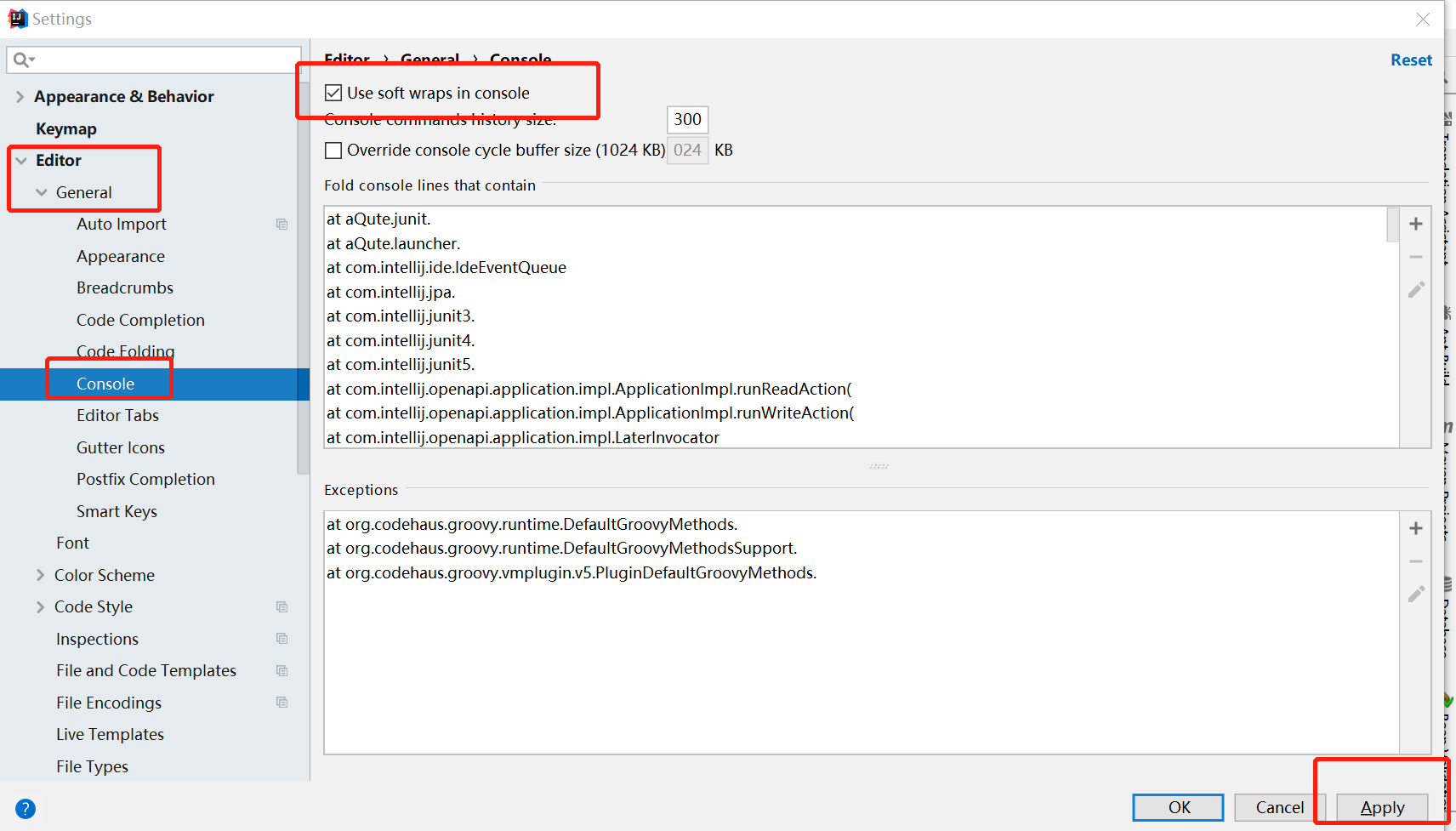Collapse the Editor section arrow
This screenshot has width=1456, height=831.
21,161
